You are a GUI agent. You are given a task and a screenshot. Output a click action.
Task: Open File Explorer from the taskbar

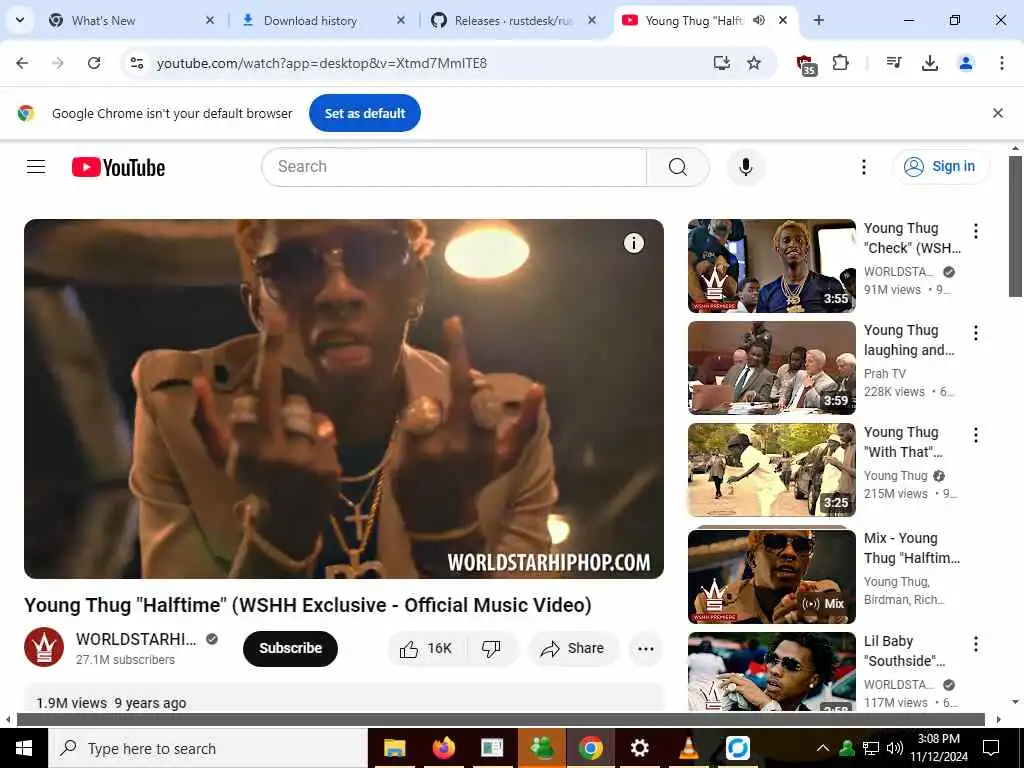[394, 748]
